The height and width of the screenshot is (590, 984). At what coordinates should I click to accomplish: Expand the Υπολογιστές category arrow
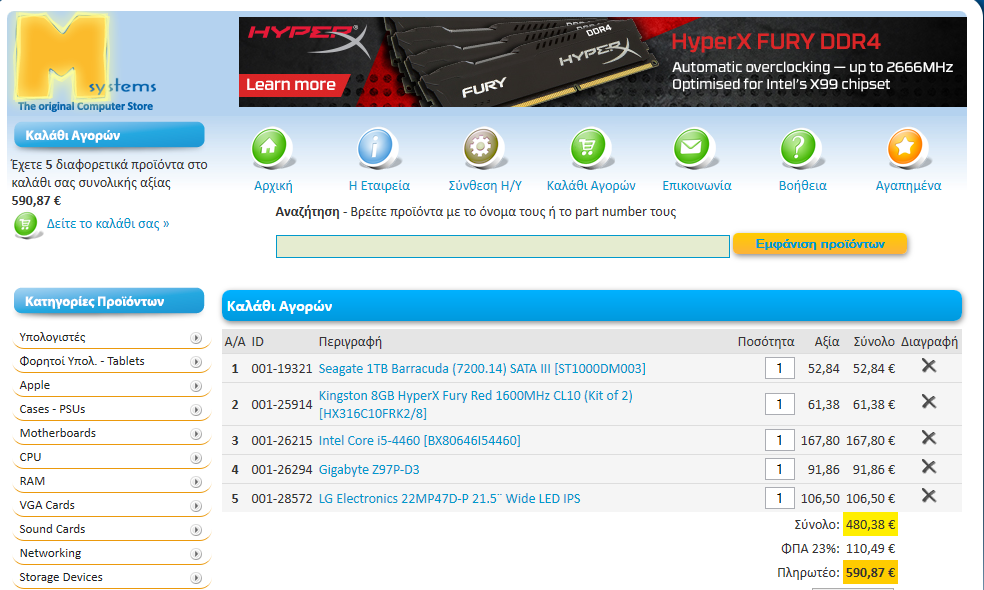[196, 338]
